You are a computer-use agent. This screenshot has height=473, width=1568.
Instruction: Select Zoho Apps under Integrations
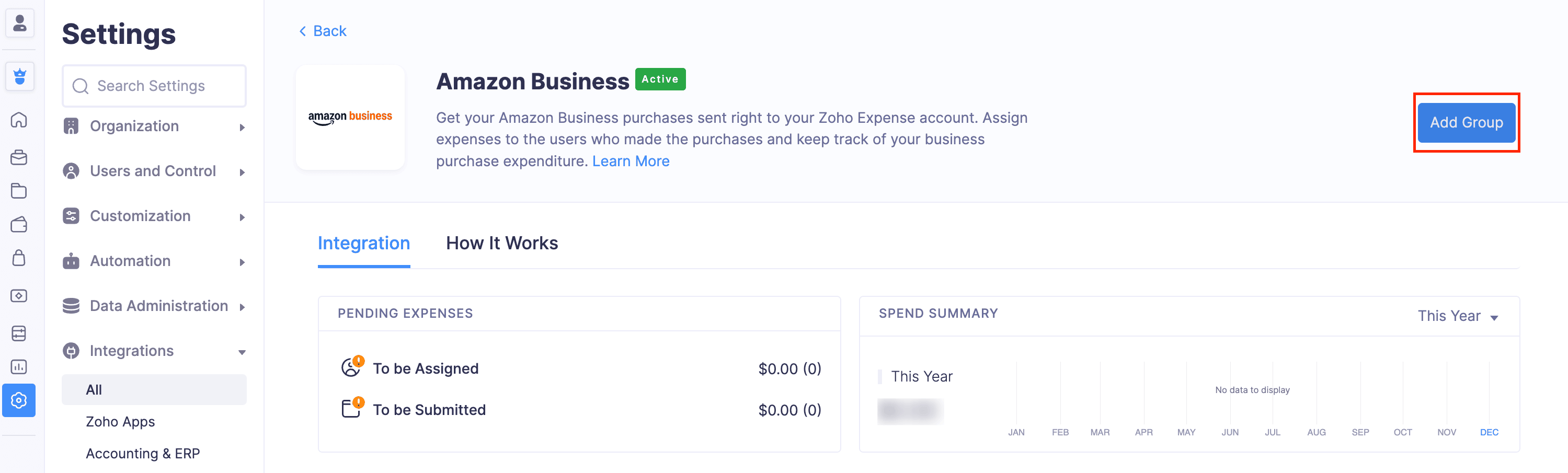tap(121, 422)
